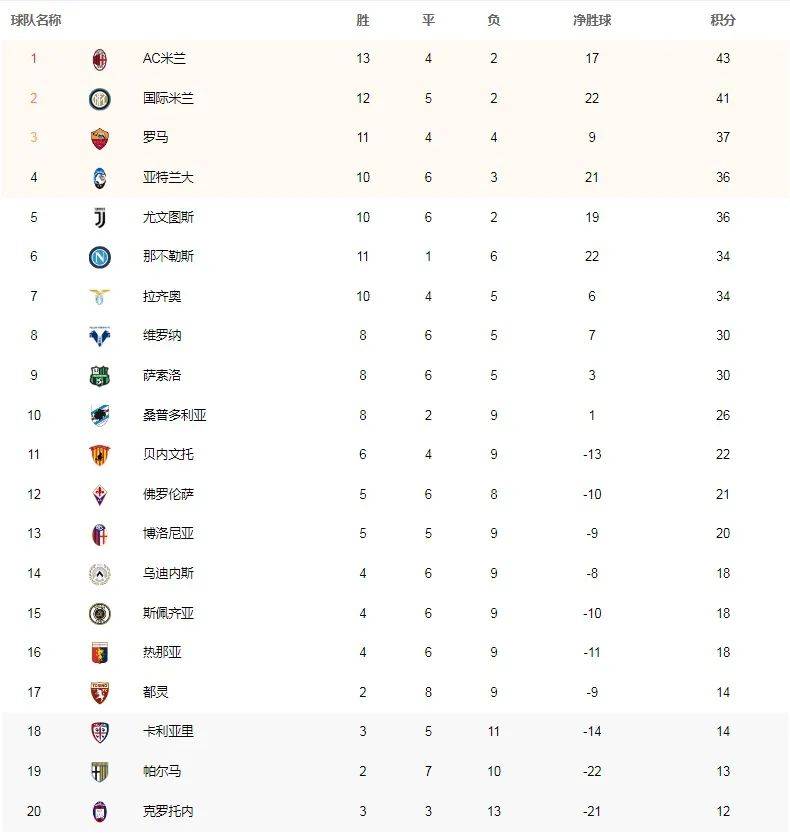Open the 桑普多利亚 team link
790x833 pixels.
[x=174, y=415]
